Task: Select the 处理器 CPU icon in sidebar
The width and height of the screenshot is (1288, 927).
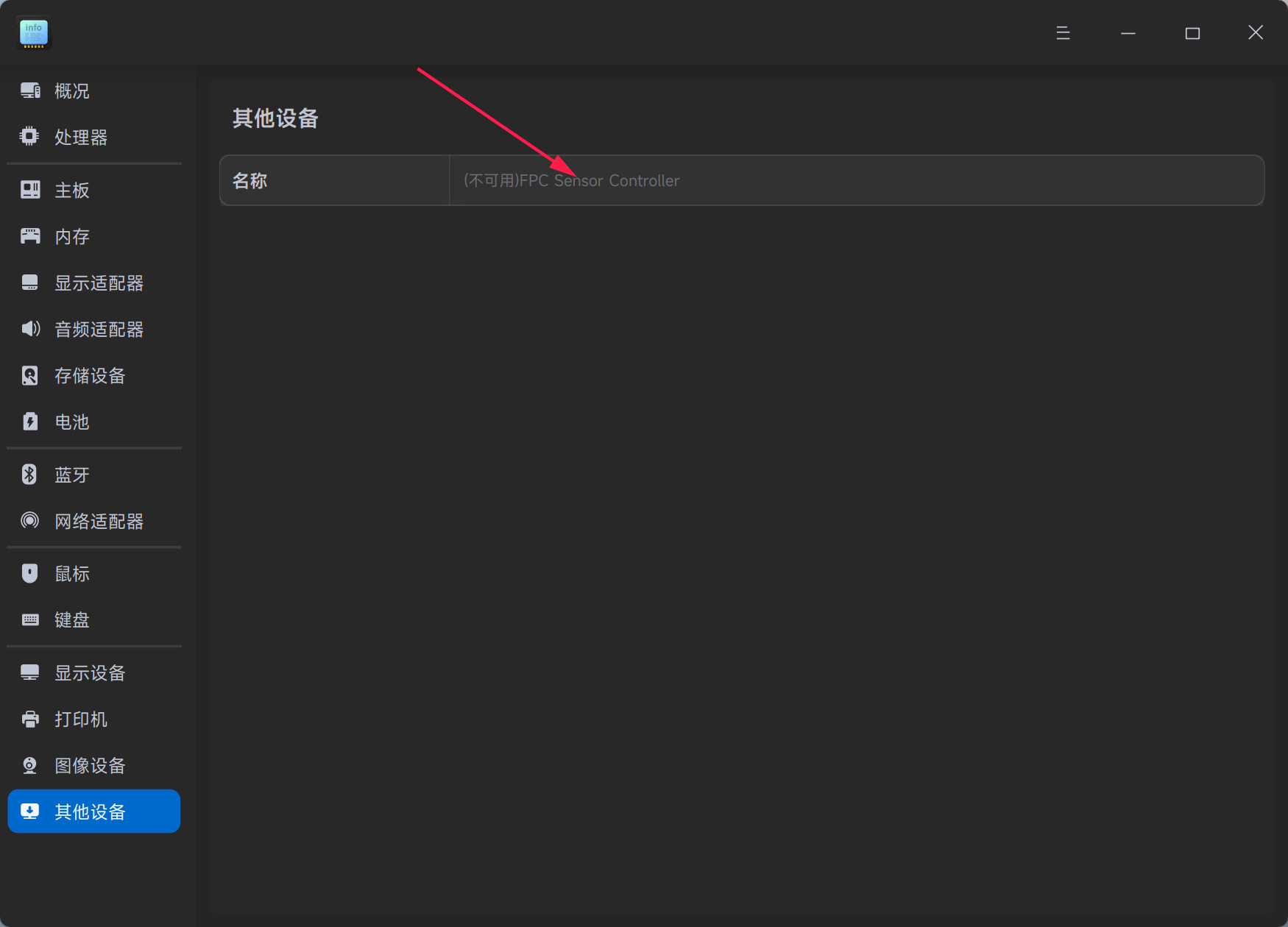Action: click(29, 136)
